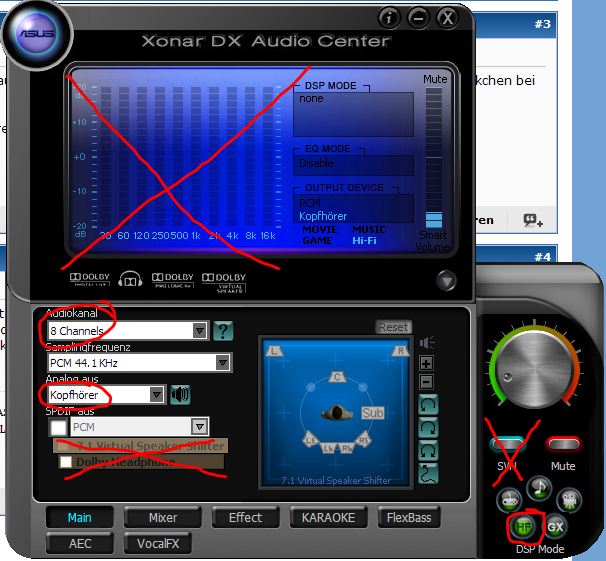Collapse panel with round down-arrow button
The height and width of the screenshot is (561, 606).
(446, 280)
